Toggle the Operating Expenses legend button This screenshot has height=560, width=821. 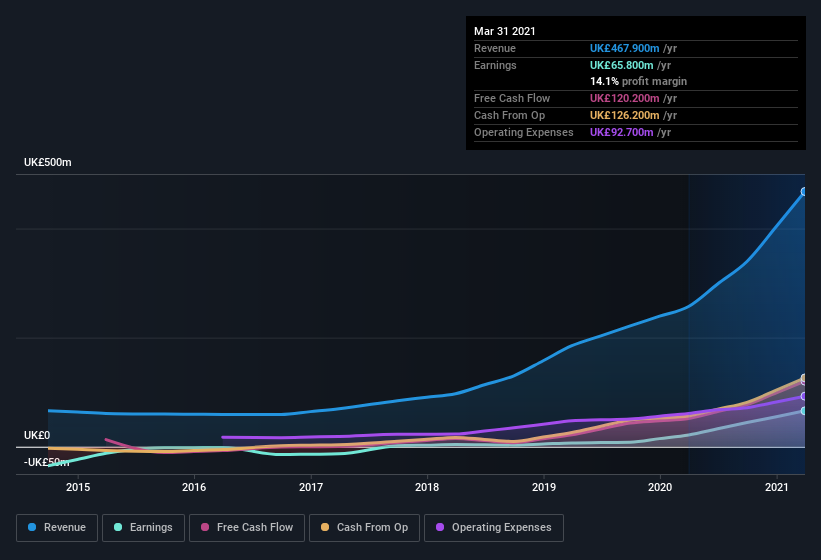pyautogui.click(x=494, y=528)
